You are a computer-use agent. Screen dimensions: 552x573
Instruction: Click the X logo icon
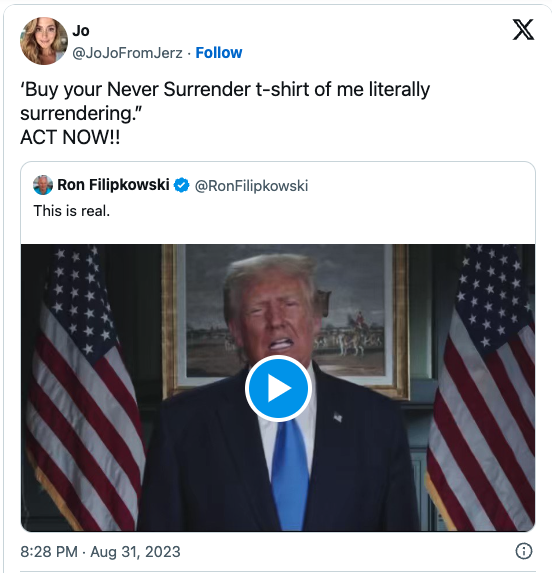(523, 30)
